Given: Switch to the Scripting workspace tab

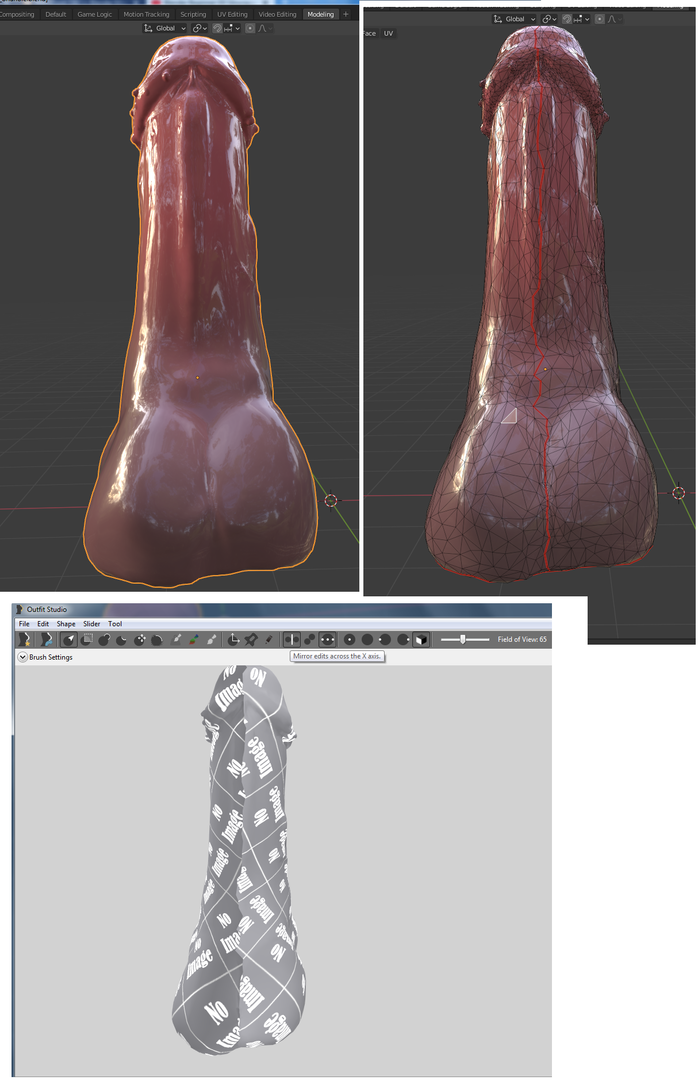Looking at the screenshot, I should pyautogui.click(x=193, y=14).
